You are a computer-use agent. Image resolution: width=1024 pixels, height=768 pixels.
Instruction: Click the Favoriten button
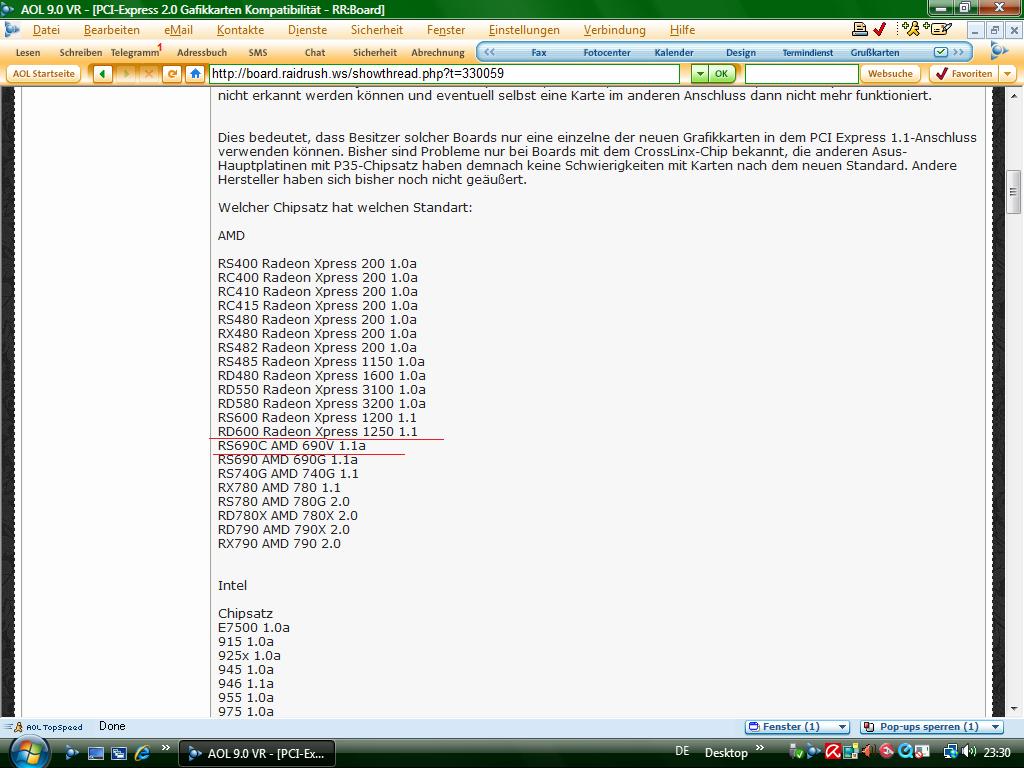965,74
